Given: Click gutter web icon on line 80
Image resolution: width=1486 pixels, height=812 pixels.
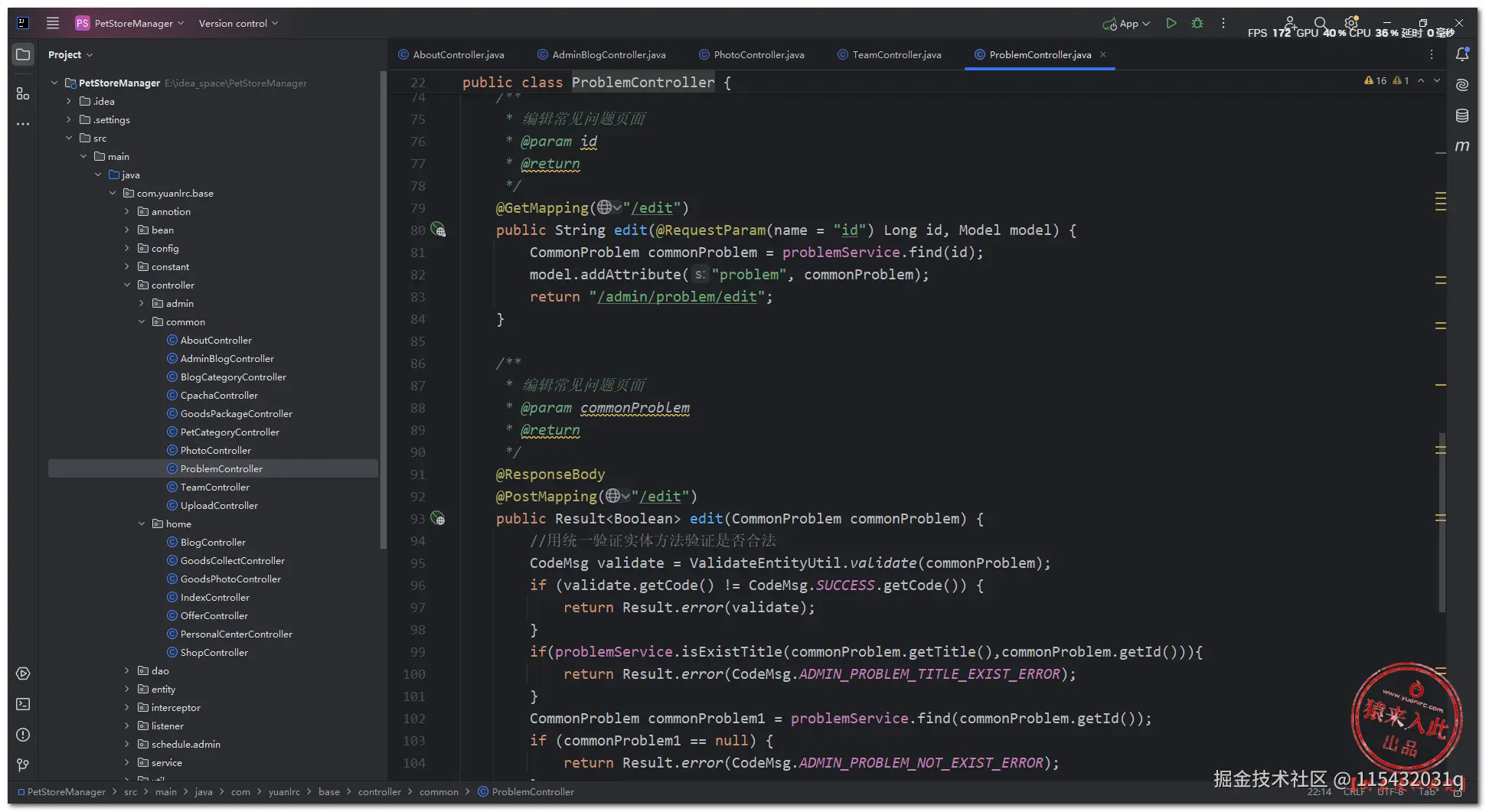Looking at the screenshot, I should (x=438, y=229).
